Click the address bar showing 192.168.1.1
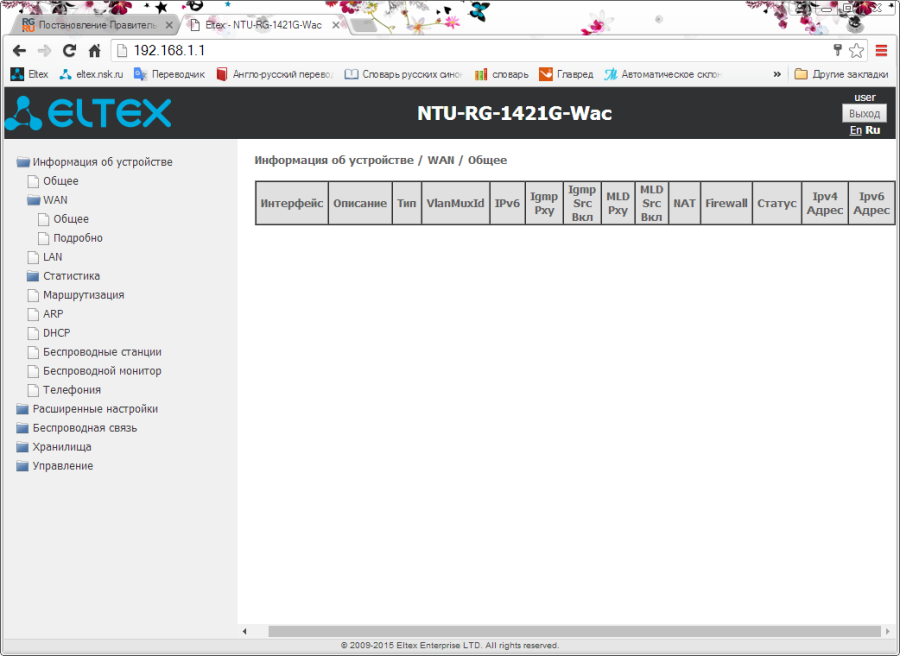 475,51
